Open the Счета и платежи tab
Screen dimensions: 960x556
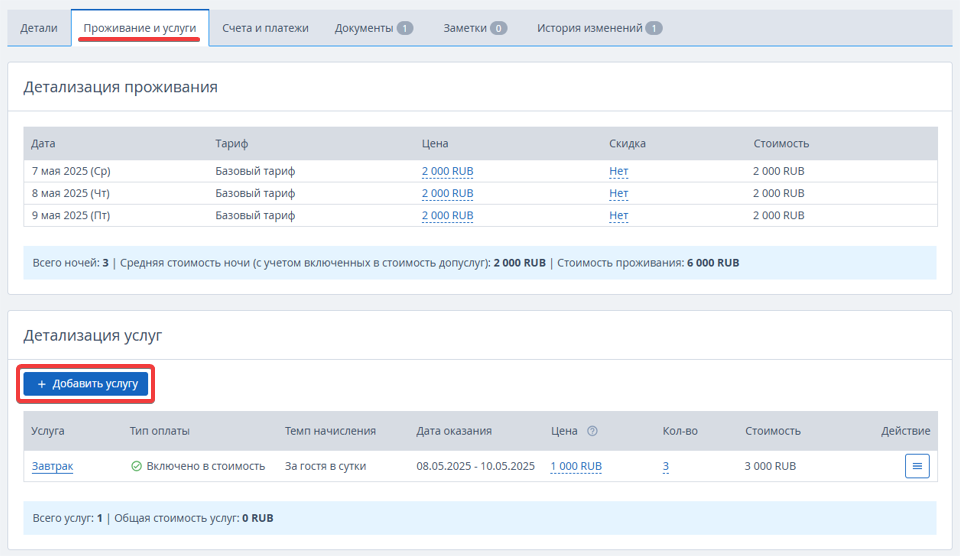(265, 28)
